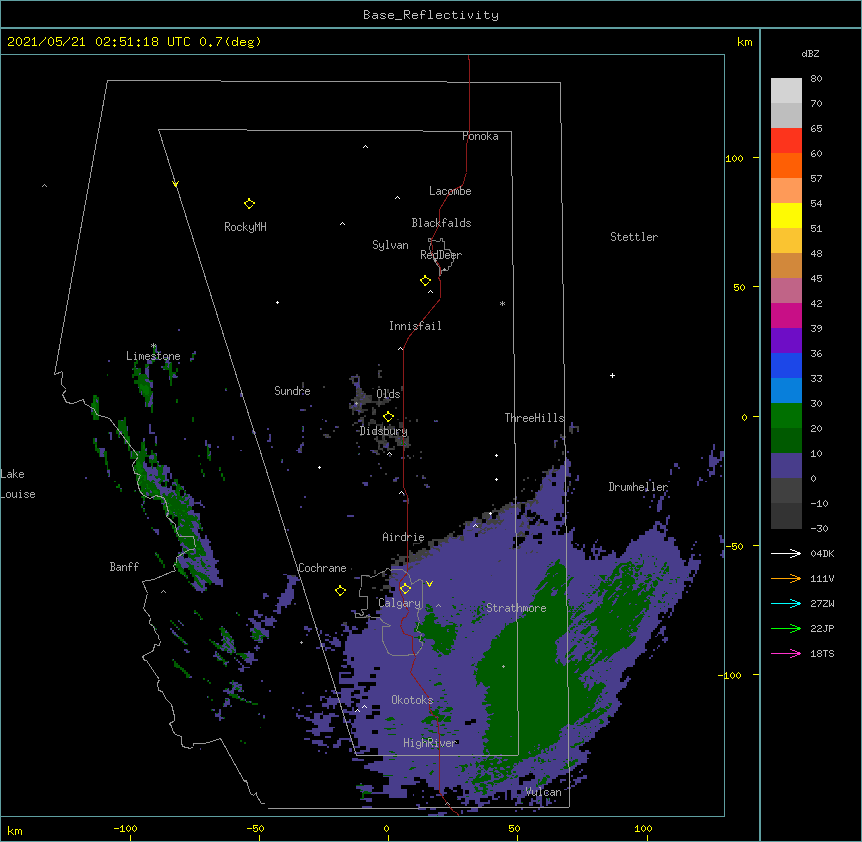The width and height of the screenshot is (862, 842).
Task: Select the dark green 20-10 dBZ swatch
Action: click(786, 441)
